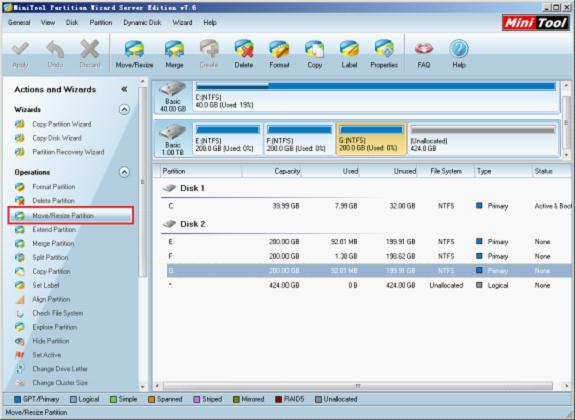
Task: Collapse the Actions and Wizards panel
Action: click(x=124, y=89)
